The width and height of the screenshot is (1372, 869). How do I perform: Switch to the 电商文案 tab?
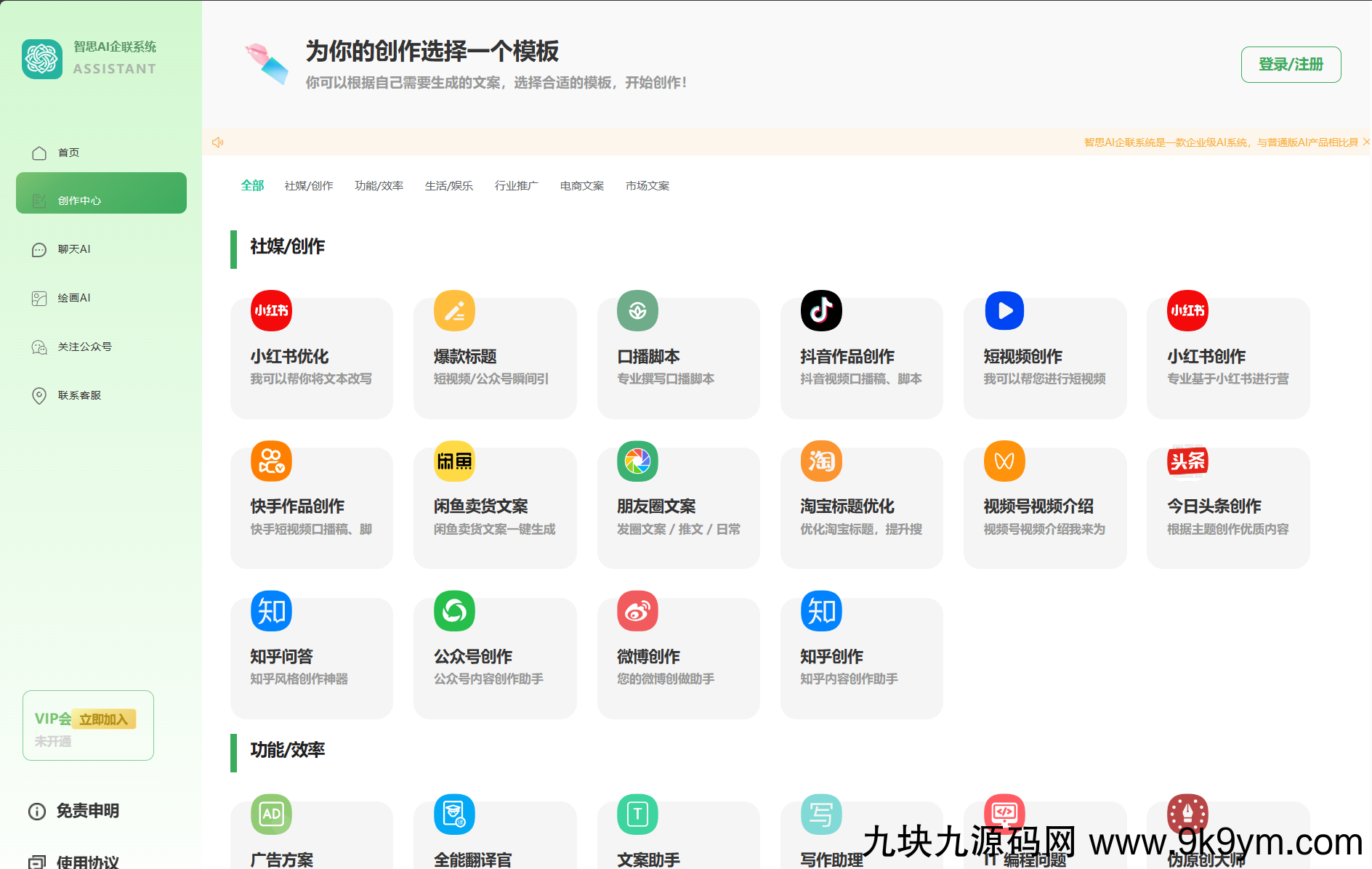581,186
